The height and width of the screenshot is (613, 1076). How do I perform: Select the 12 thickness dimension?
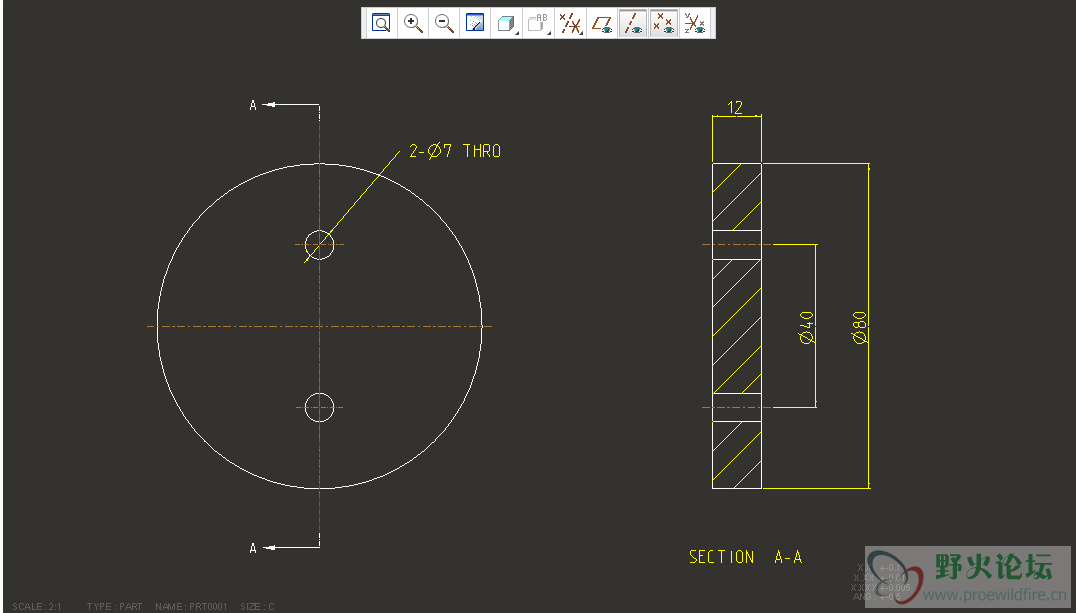click(735, 107)
